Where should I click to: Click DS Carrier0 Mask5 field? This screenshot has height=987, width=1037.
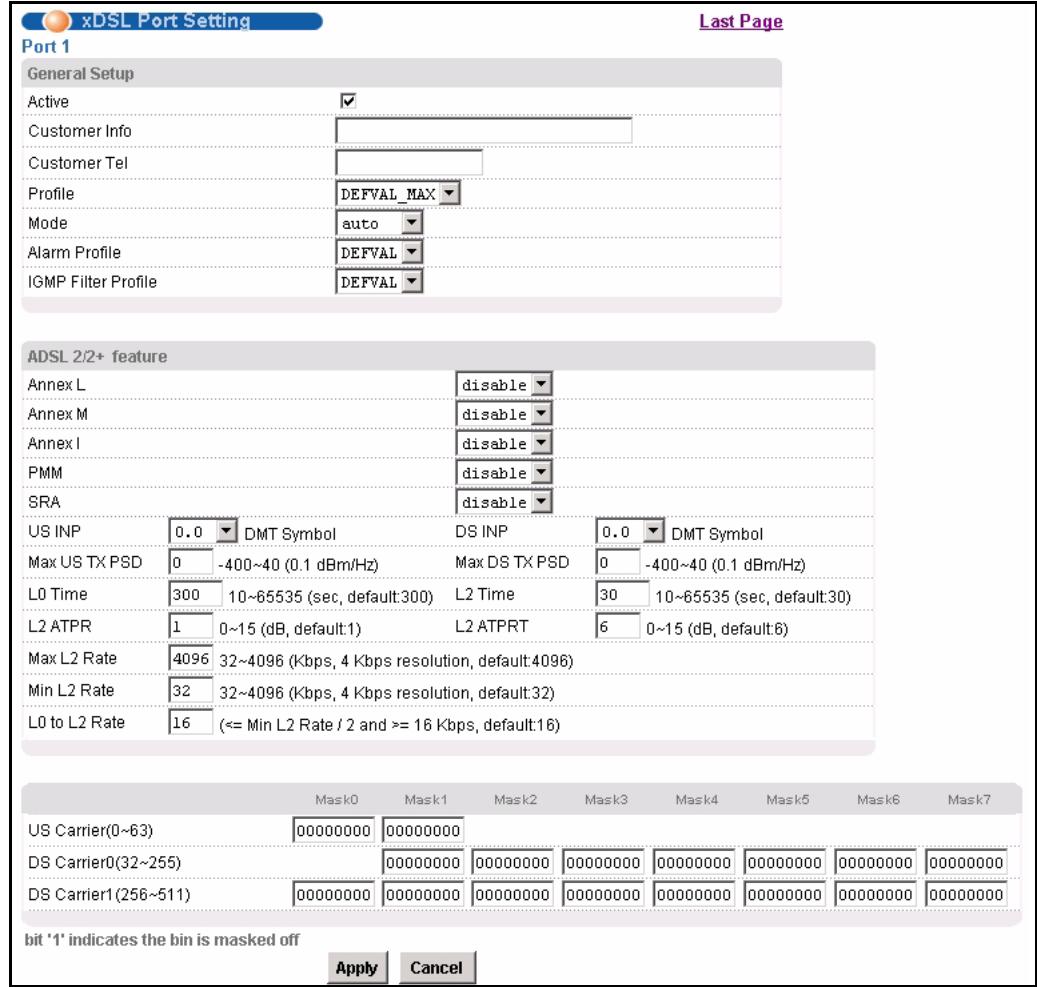coord(785,862)
